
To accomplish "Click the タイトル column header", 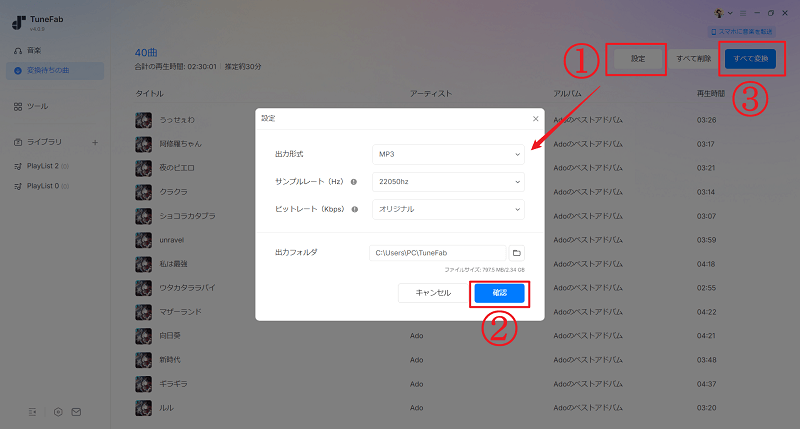I will click(x=149, y=94).
